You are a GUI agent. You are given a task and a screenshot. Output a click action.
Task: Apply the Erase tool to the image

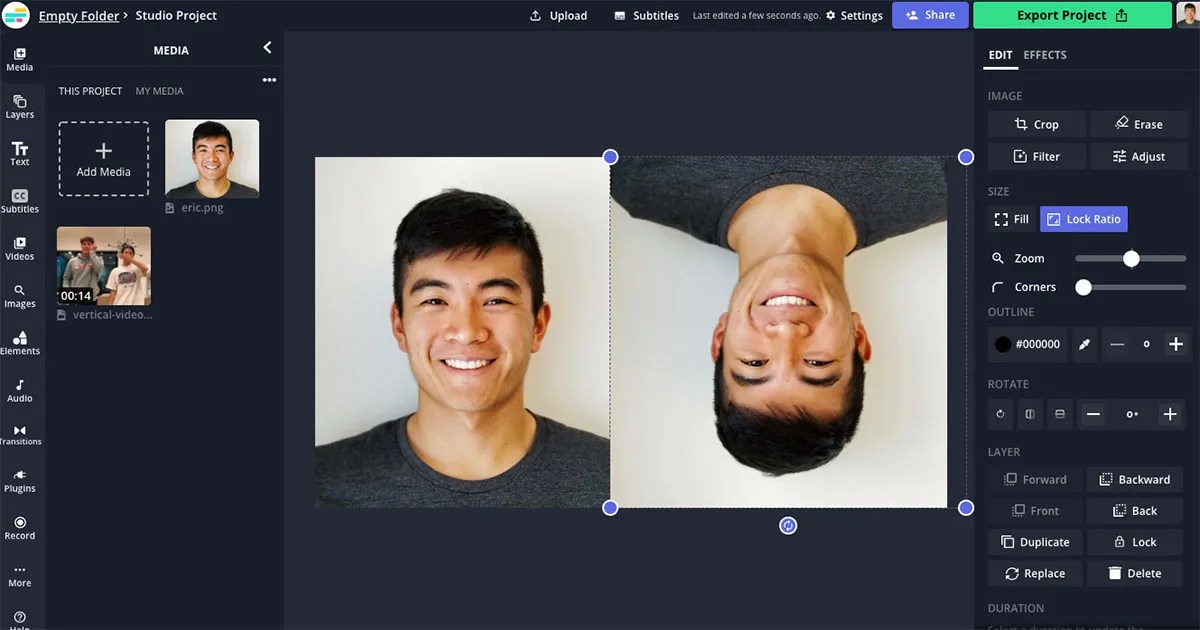[1138, 123]
